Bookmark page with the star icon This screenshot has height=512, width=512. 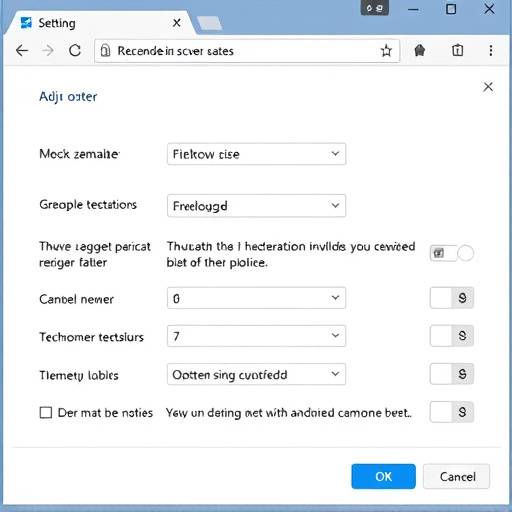point(386,51)
